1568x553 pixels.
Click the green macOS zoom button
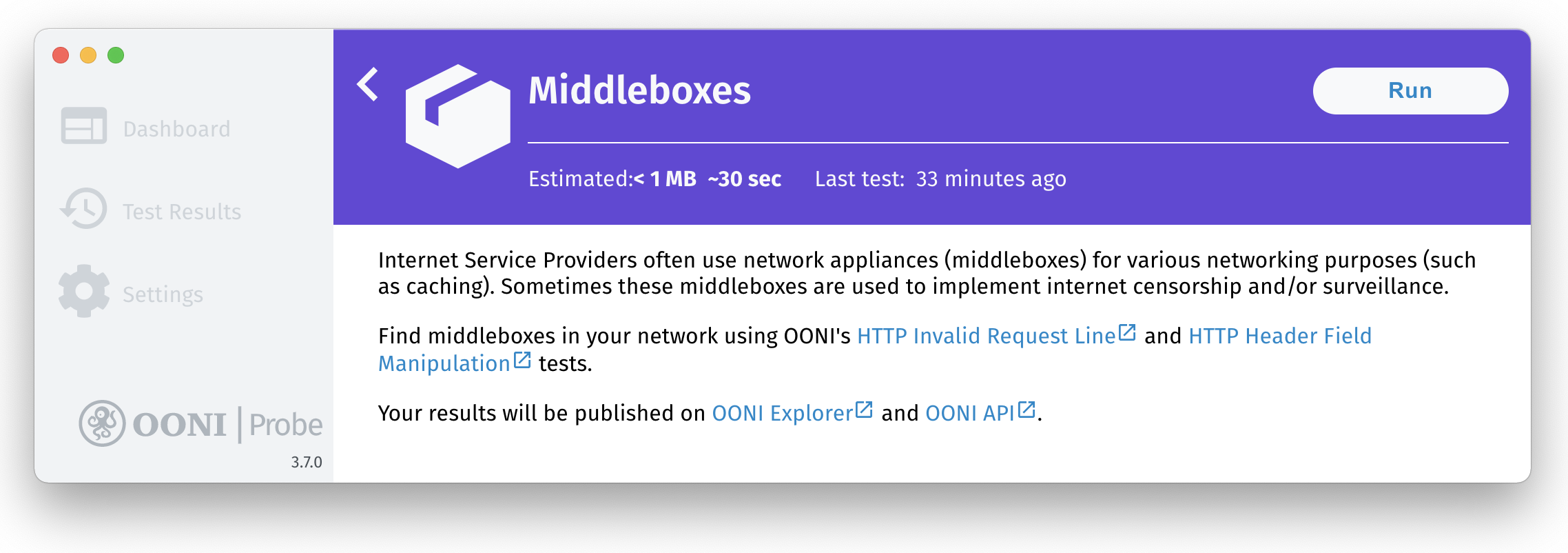(x=116, y=55)
